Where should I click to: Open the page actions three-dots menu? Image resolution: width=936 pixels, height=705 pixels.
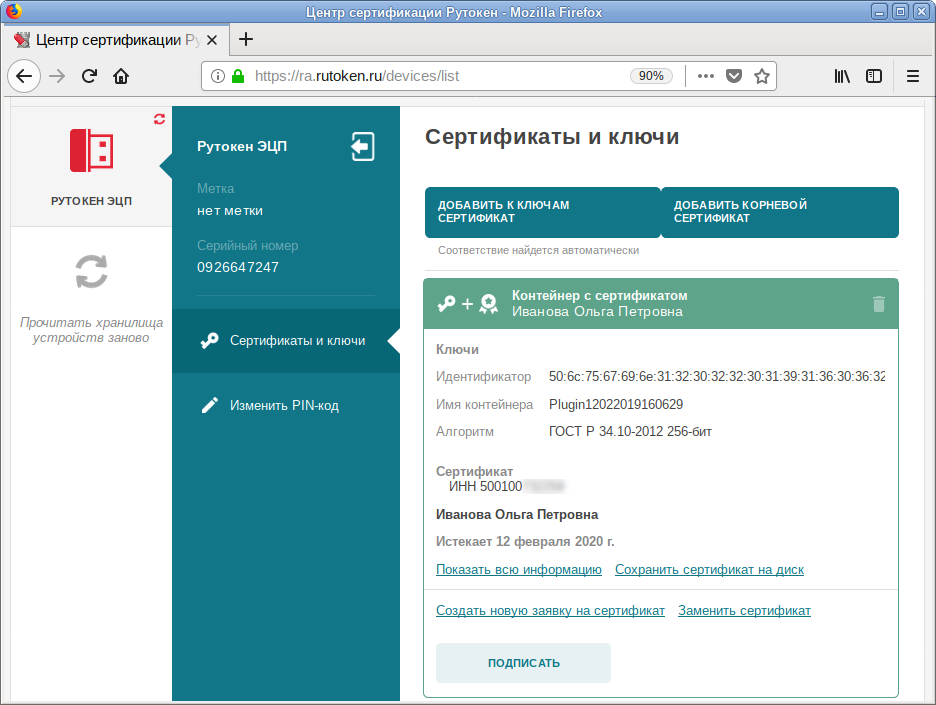[706, 76]
